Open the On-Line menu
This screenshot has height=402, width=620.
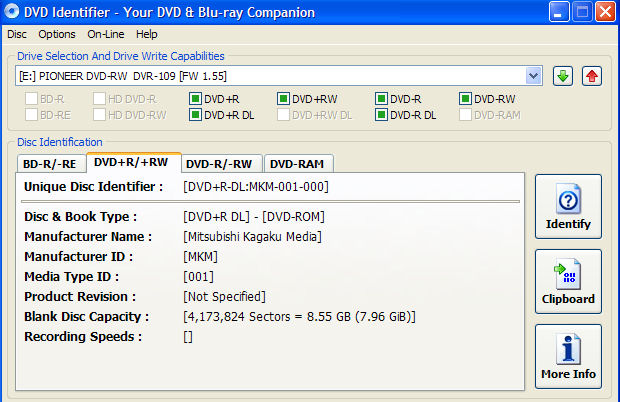(x=106, y=34)
